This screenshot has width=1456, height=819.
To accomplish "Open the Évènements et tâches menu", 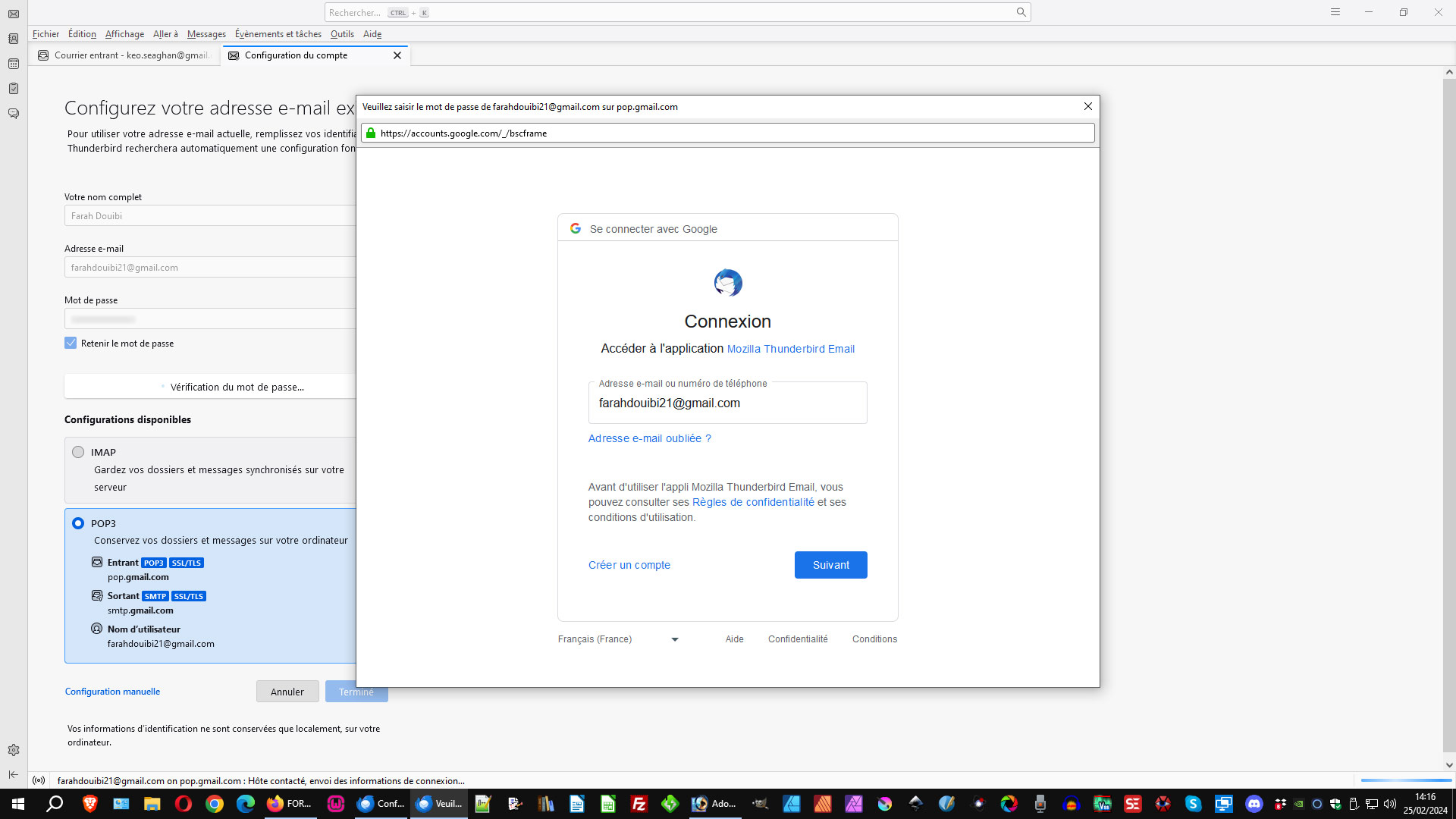I will click(x=278, y=34).
